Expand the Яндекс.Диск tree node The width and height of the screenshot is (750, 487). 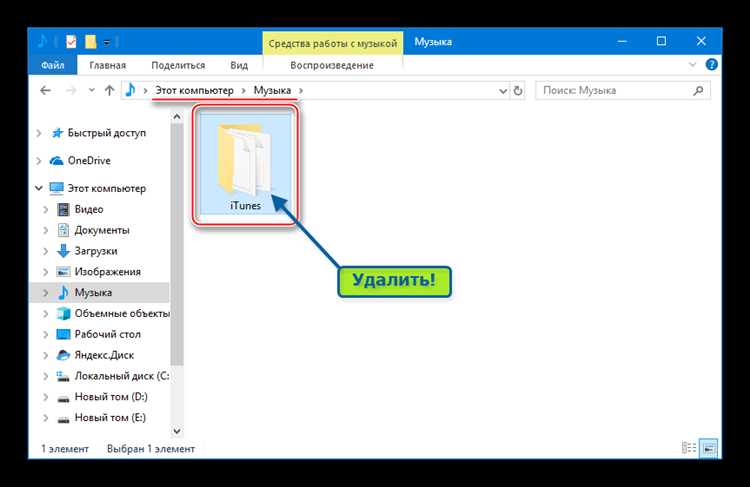45,355
